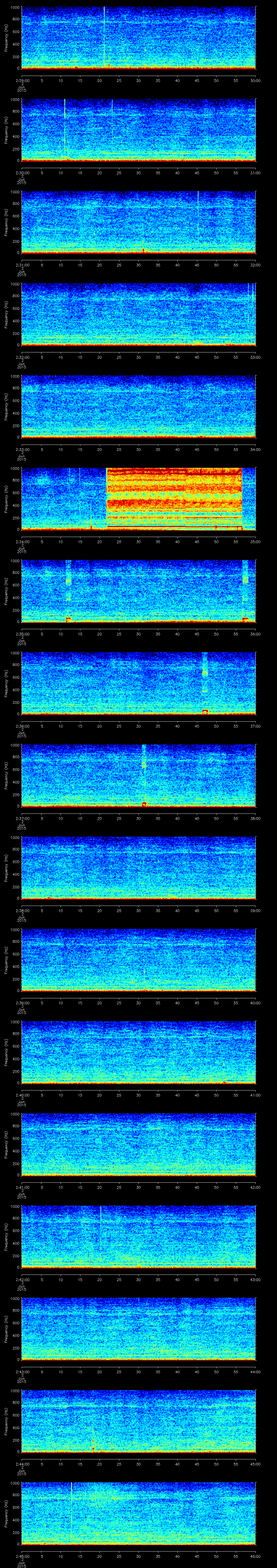277x1568 pixels.
Task: Click the 30-second tick label under 2:38 spectrogram
Action: click(139, 910)
